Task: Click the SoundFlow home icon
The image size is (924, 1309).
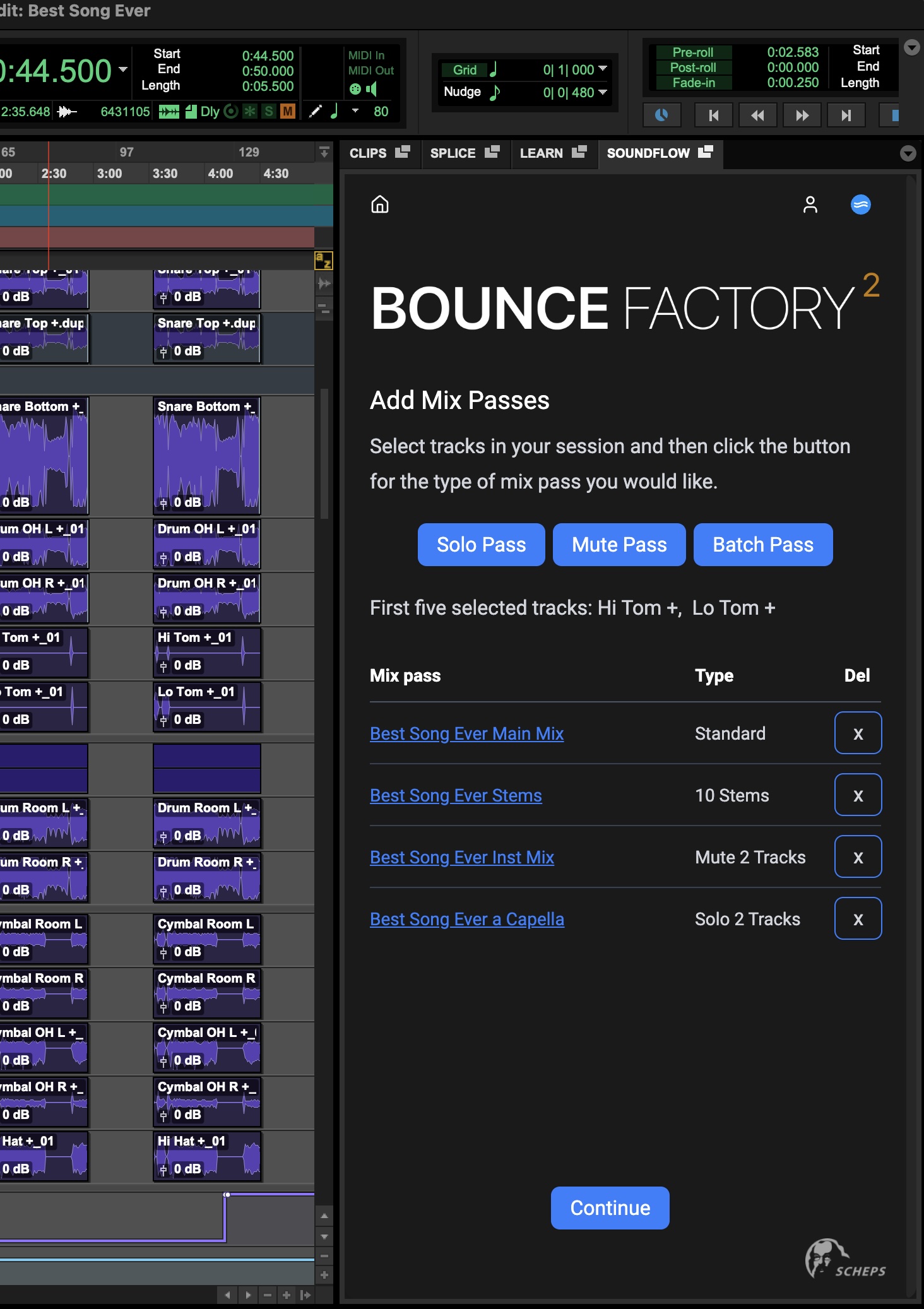Action: [x=380, y=204]
